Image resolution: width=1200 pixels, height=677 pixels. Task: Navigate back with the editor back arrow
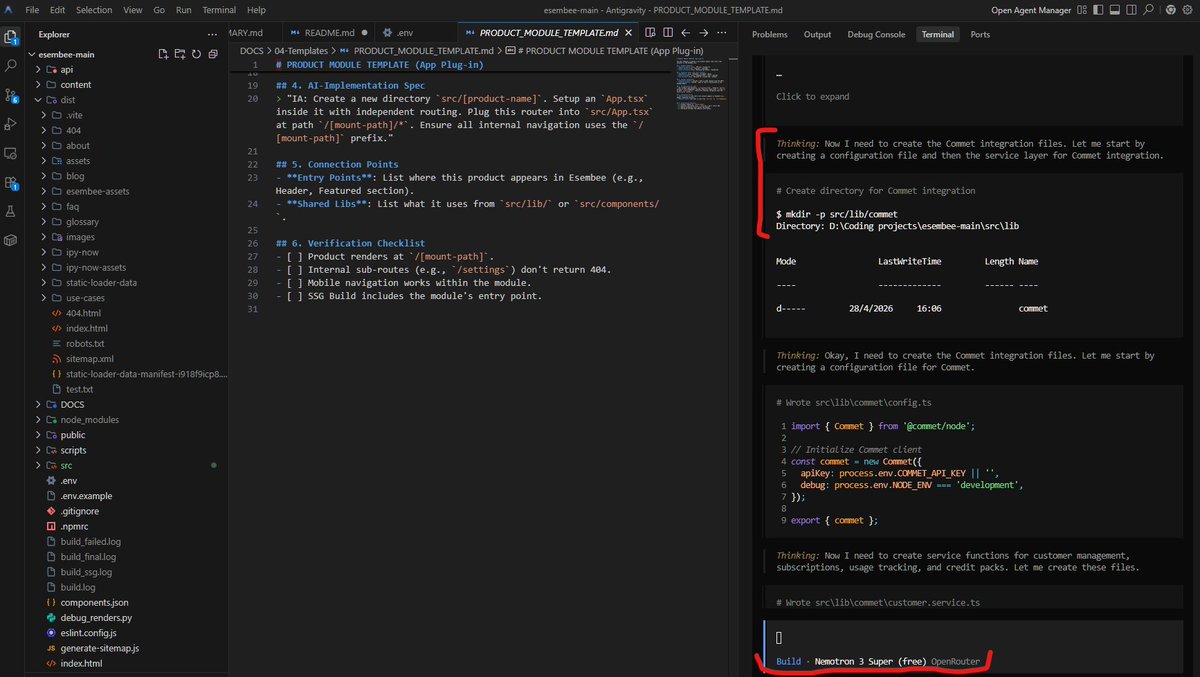[686, 32]
